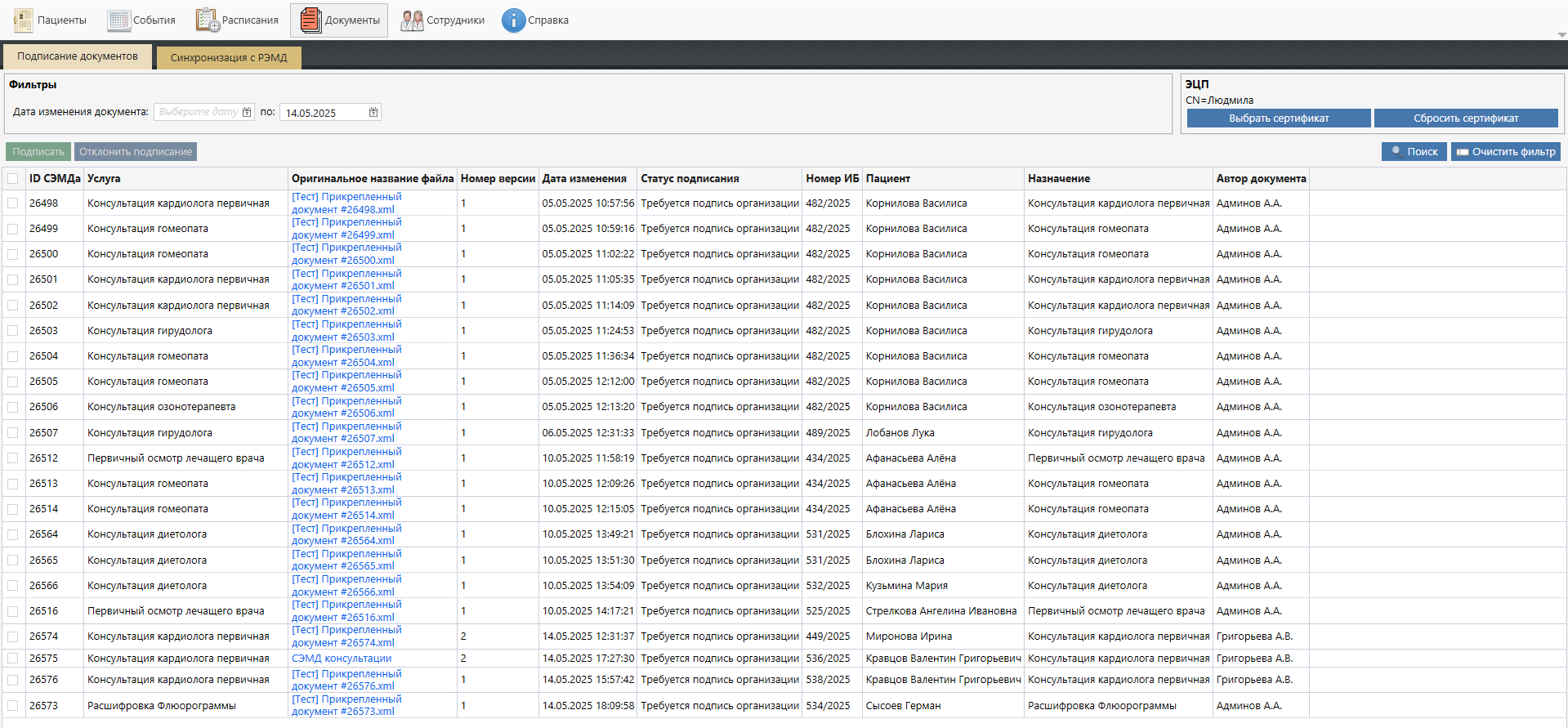This screenshot has width=1568, height=728.
Task: Tick the checkbox for document 26573
Action: [13, 706]
